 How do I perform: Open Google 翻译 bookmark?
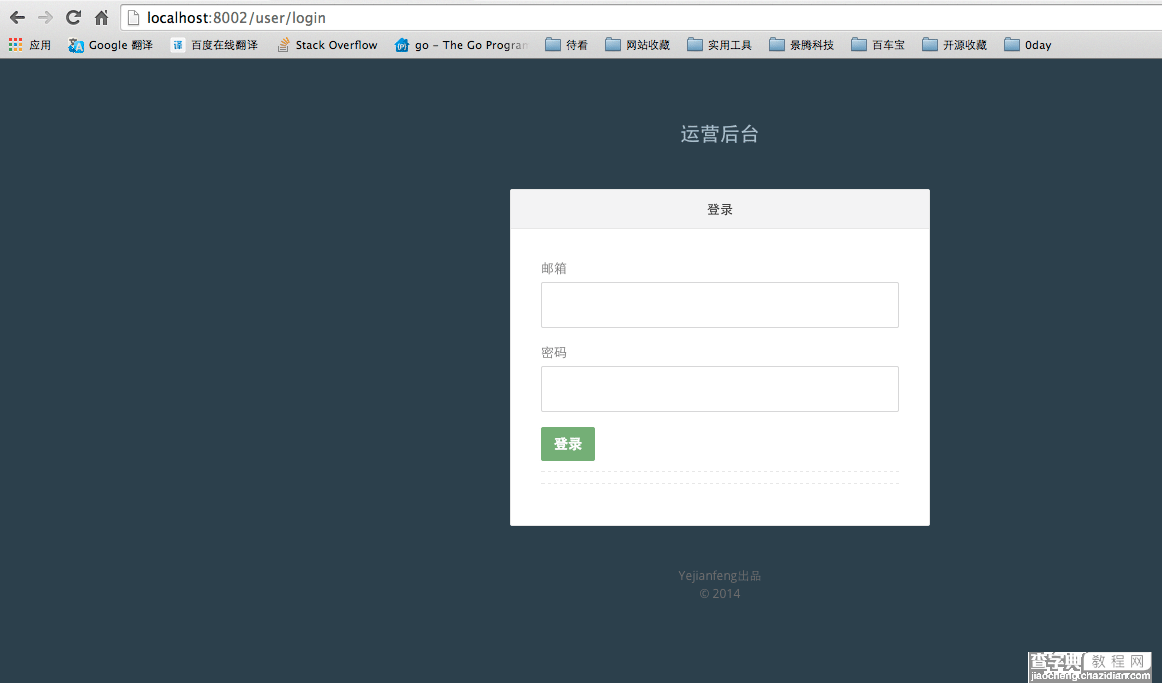[110, 45]
